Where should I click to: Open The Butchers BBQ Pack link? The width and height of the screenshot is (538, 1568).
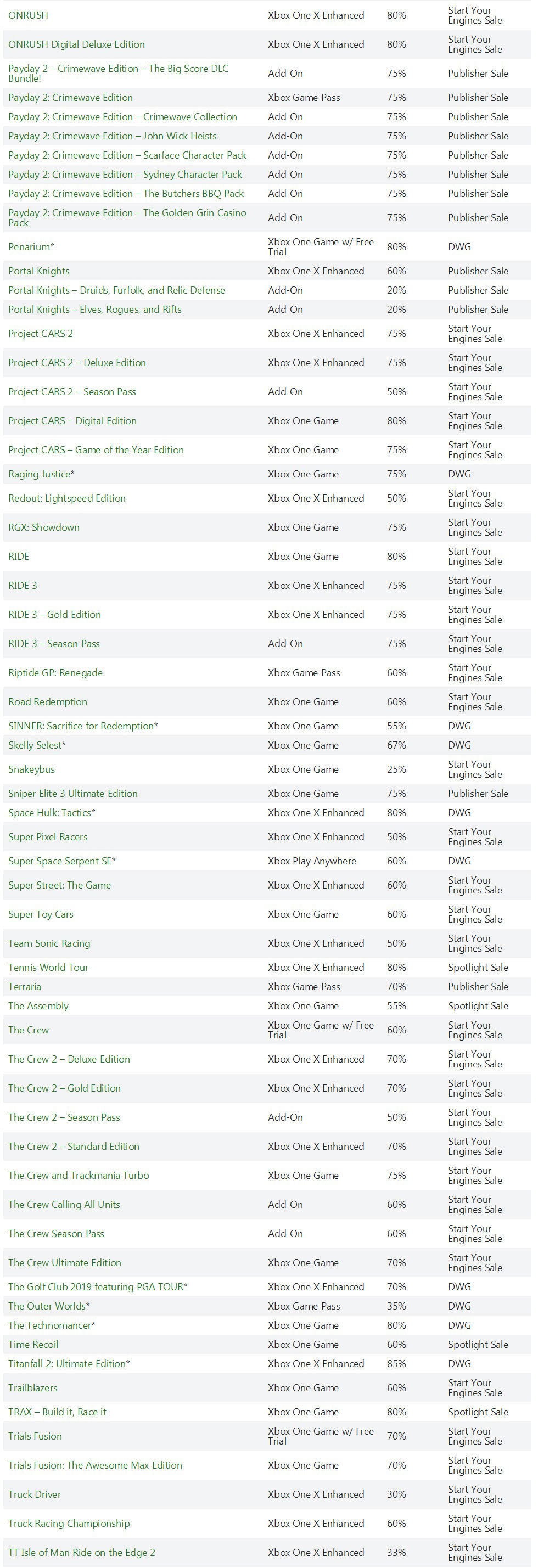click(x=126, y=194)
